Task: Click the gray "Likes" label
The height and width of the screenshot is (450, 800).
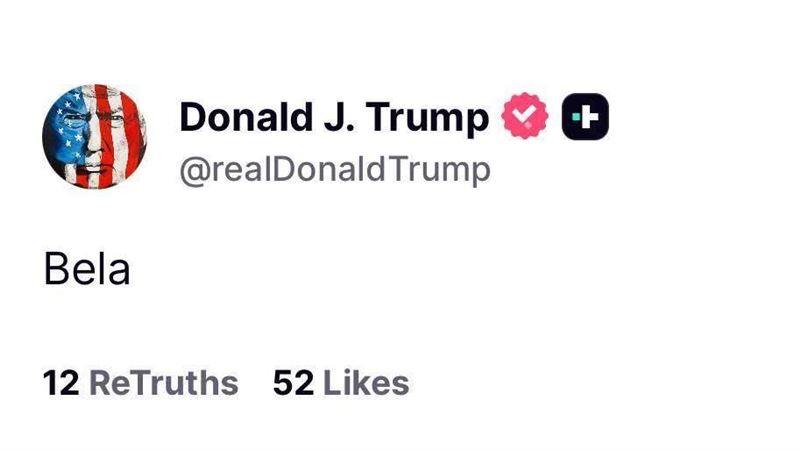Action: pos(366,382)
